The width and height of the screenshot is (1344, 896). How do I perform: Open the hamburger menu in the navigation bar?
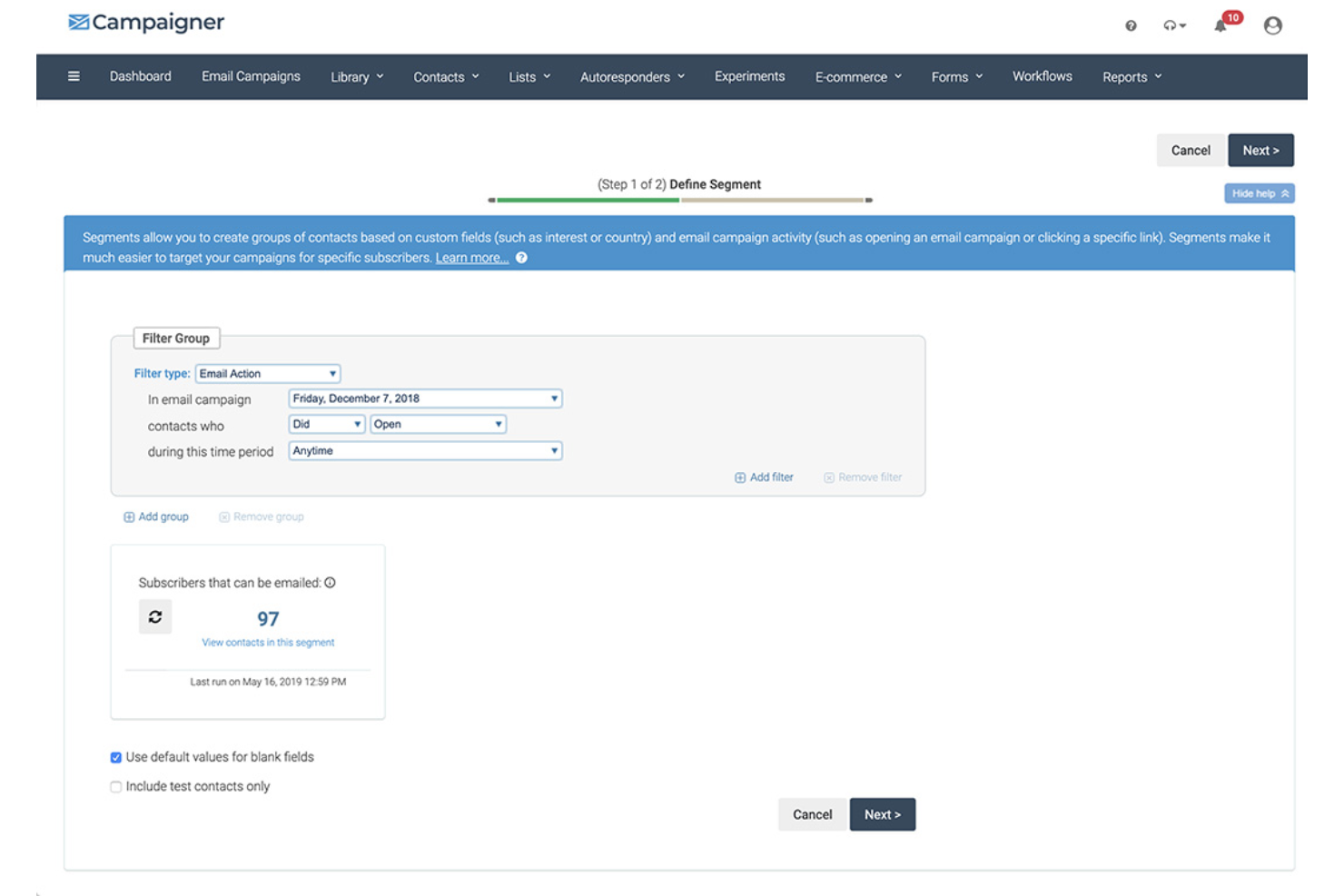point(74,76)
